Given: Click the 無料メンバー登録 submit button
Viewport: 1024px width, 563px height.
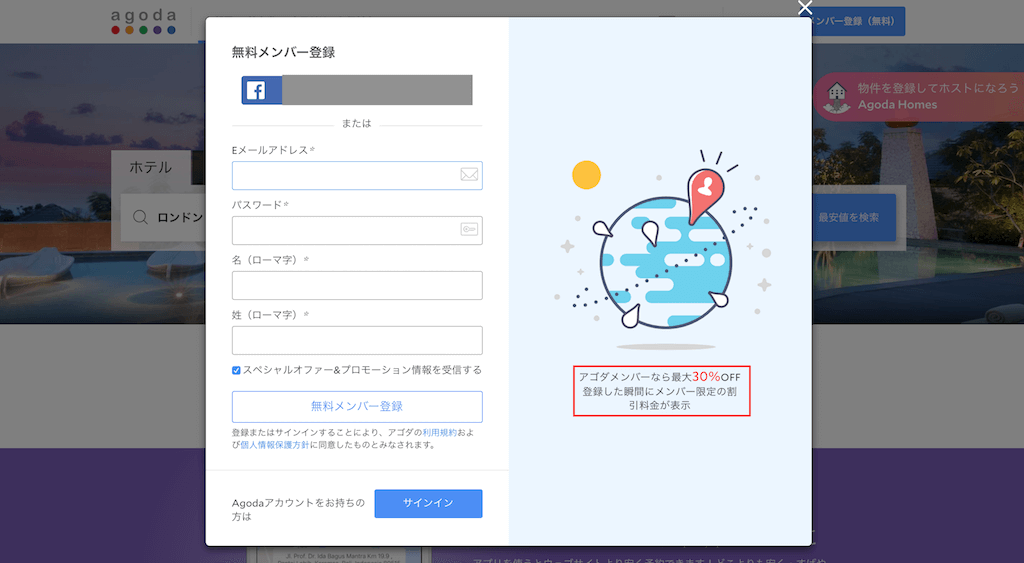Looking at the screenshot, I should 357,406.
